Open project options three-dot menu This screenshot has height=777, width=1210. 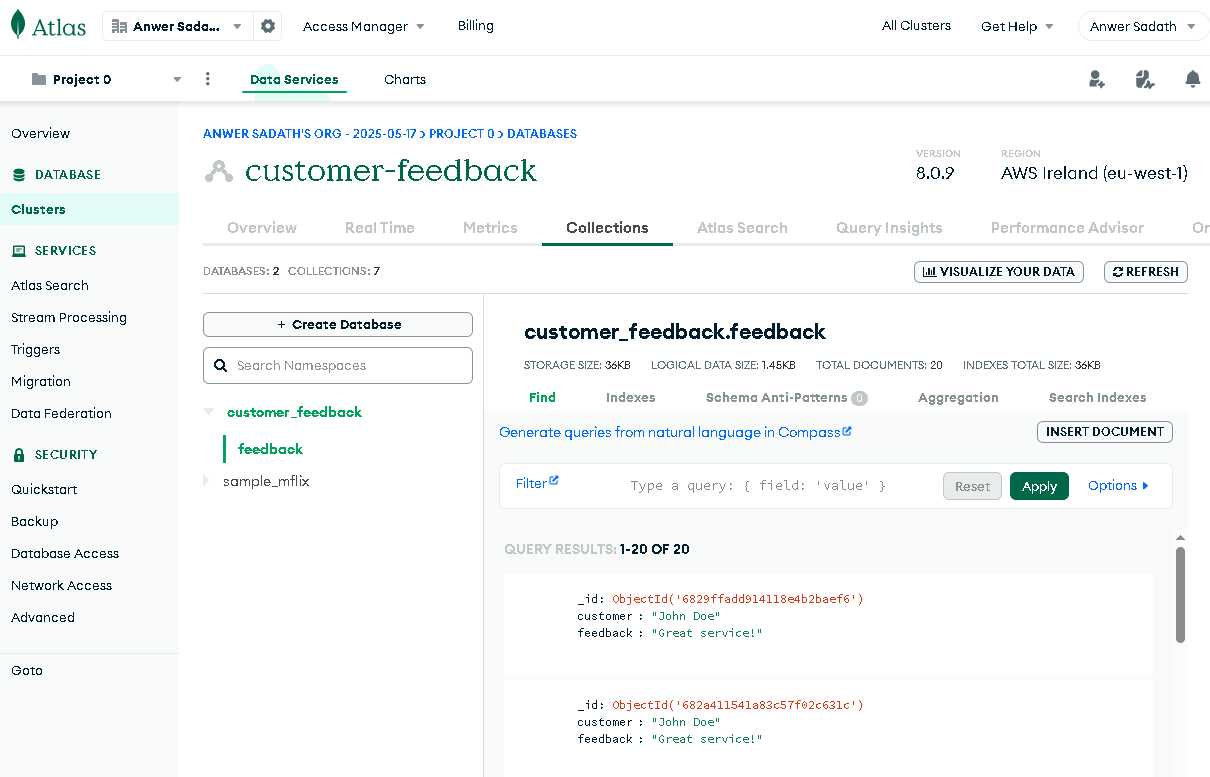[208, 79]
